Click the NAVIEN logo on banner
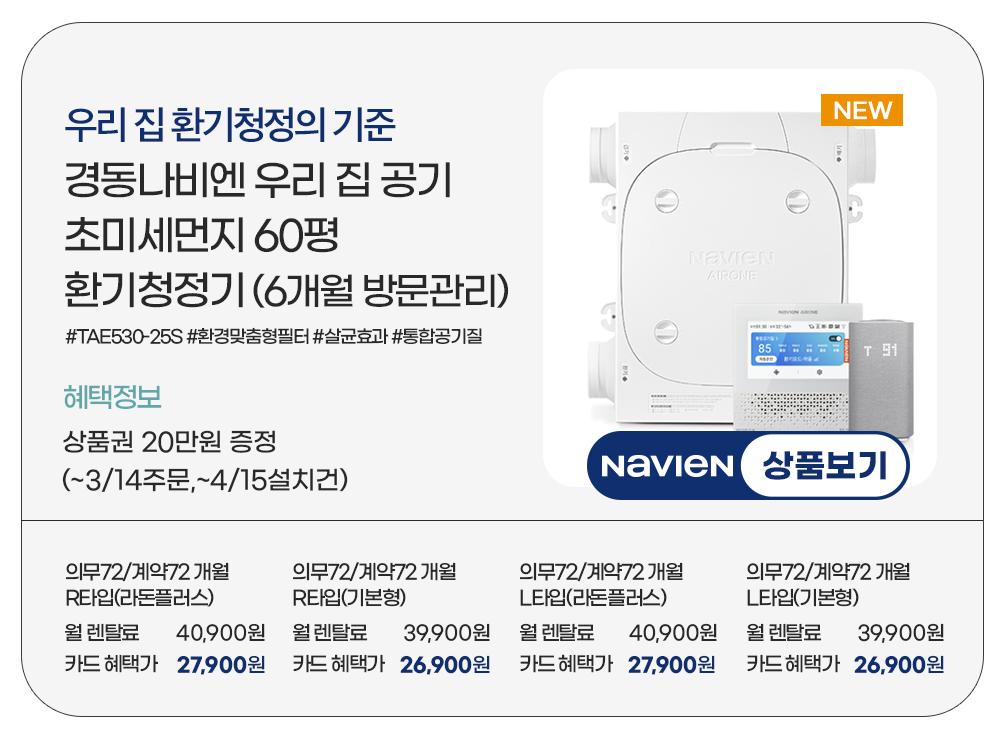The width and height of the screenshot is (1000, 734). [666, 466]
